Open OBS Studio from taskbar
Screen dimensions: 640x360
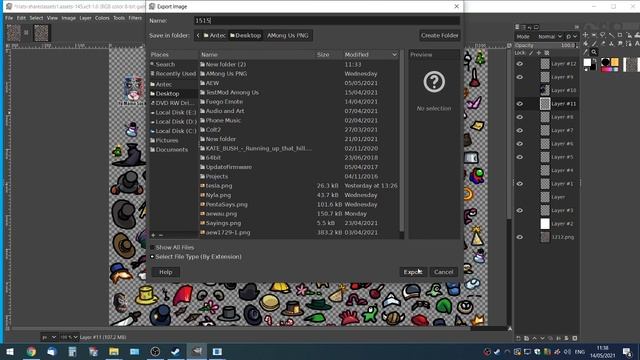pyautogui.click(x=155, y=351)
